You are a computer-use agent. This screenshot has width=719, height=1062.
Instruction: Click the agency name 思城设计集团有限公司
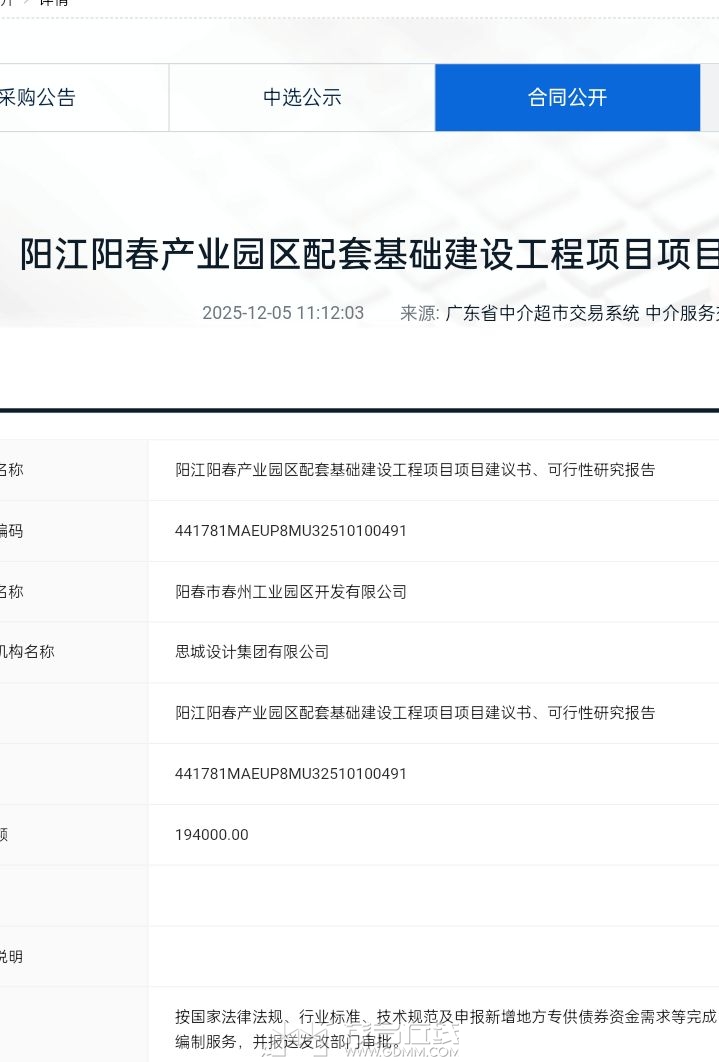(x=252, y=652)
